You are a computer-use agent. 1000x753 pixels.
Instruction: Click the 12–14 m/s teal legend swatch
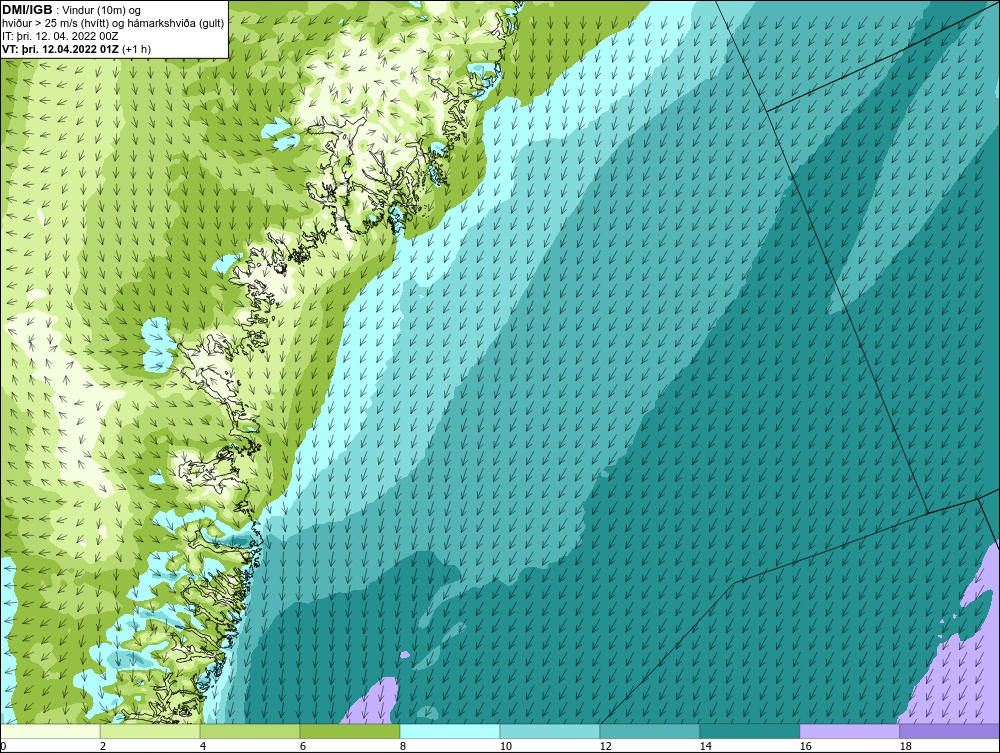649,731
